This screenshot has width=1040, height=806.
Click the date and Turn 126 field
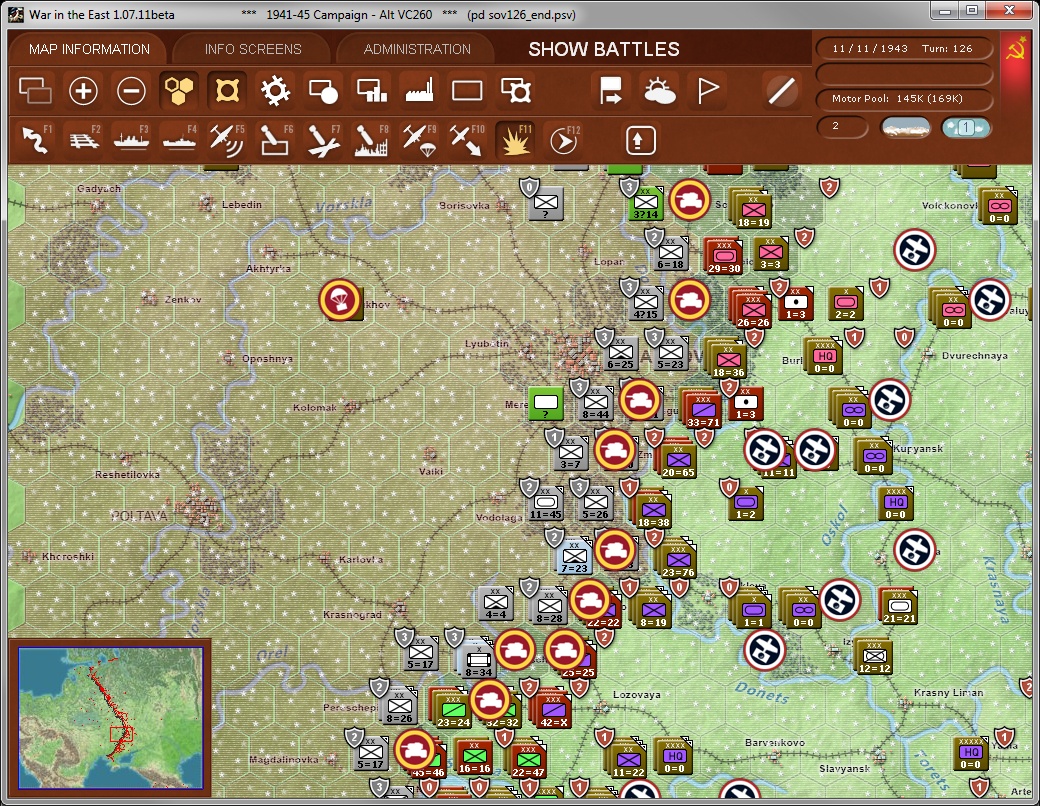pyautogui.click(x=903, y=48)
